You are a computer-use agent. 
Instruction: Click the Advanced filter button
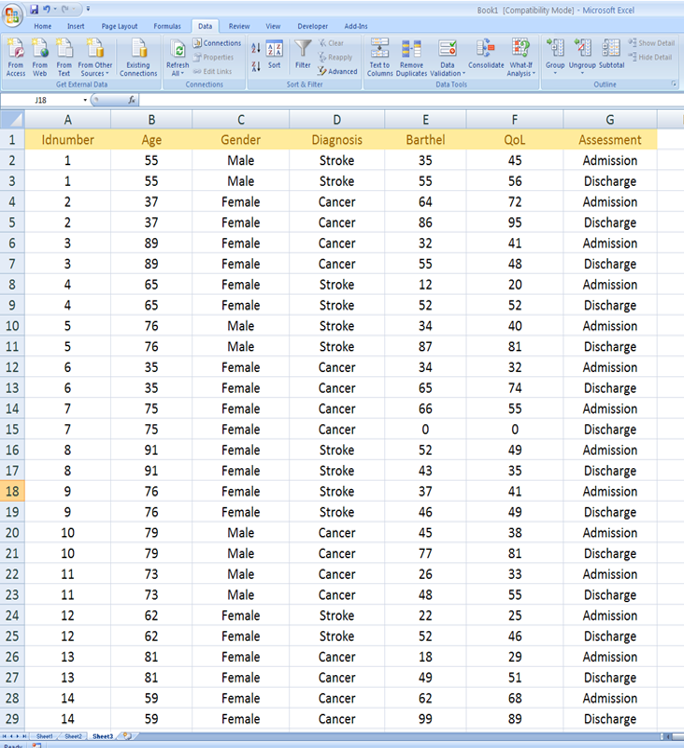338,71
